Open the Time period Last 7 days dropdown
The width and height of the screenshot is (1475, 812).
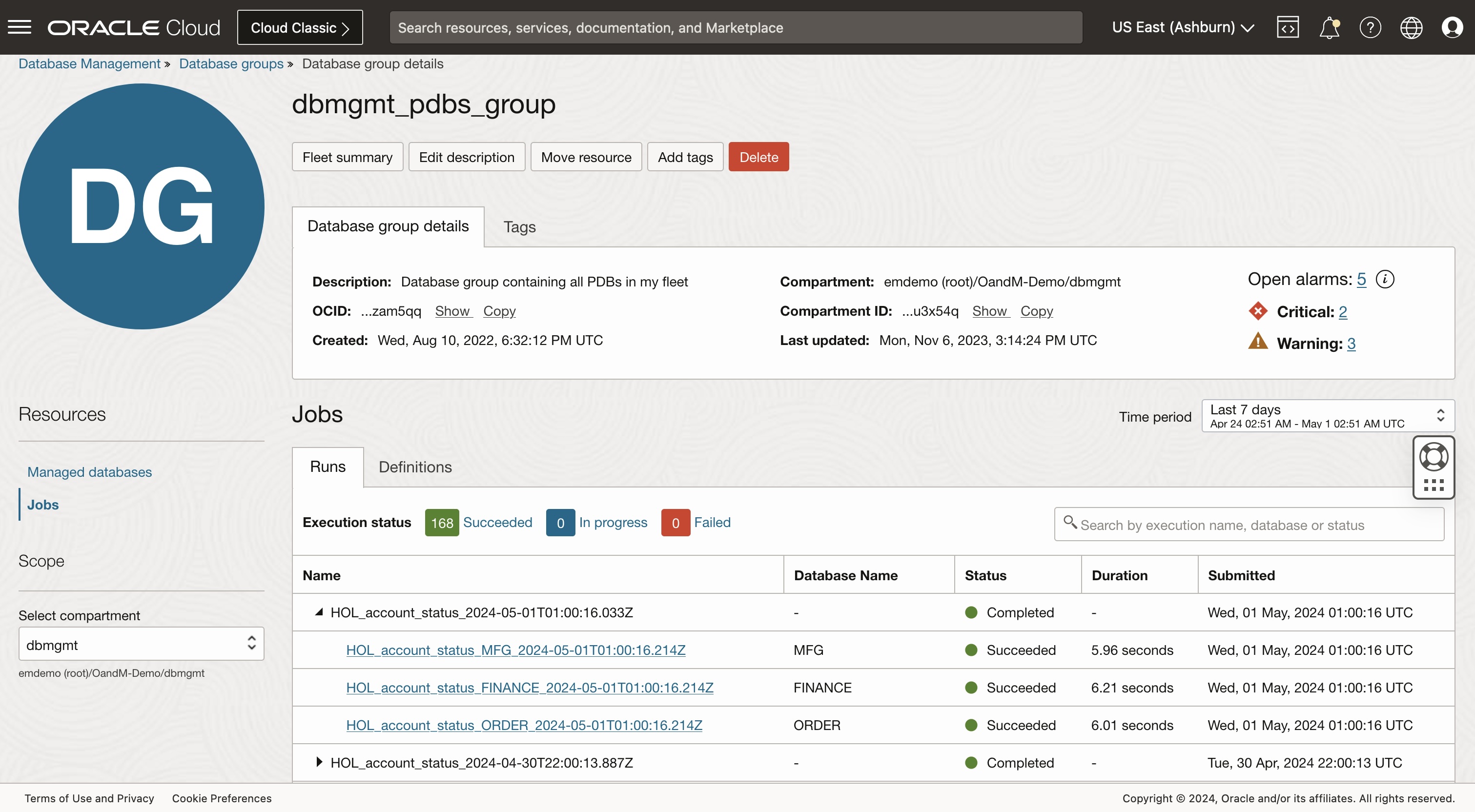(x=1327, y=416)
